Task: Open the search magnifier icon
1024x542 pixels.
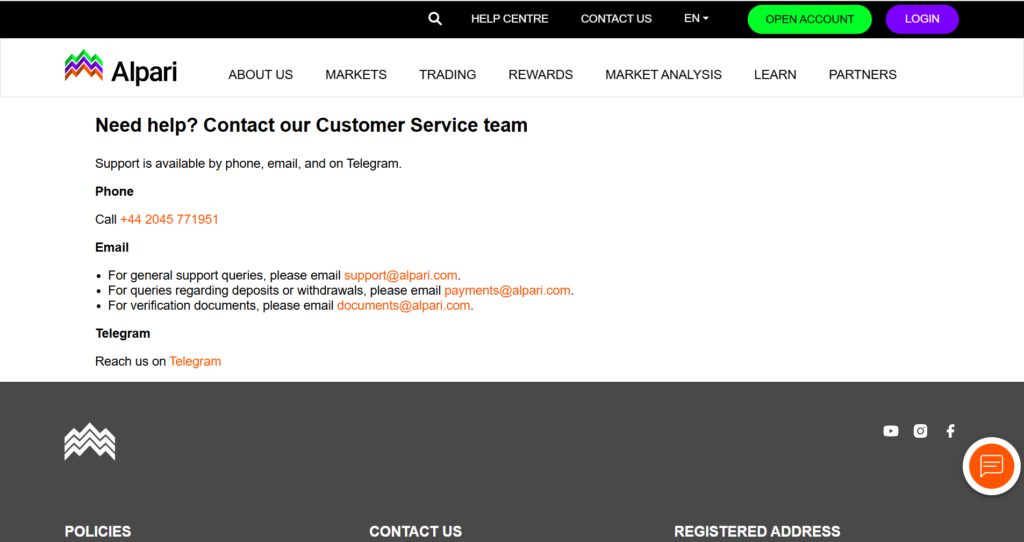Action: 435,19
